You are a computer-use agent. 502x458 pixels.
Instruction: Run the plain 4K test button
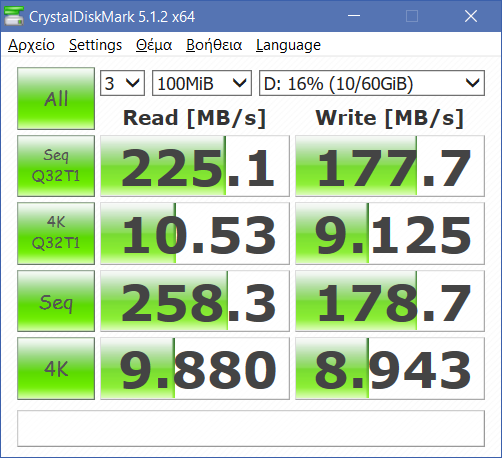coord(56,368)
